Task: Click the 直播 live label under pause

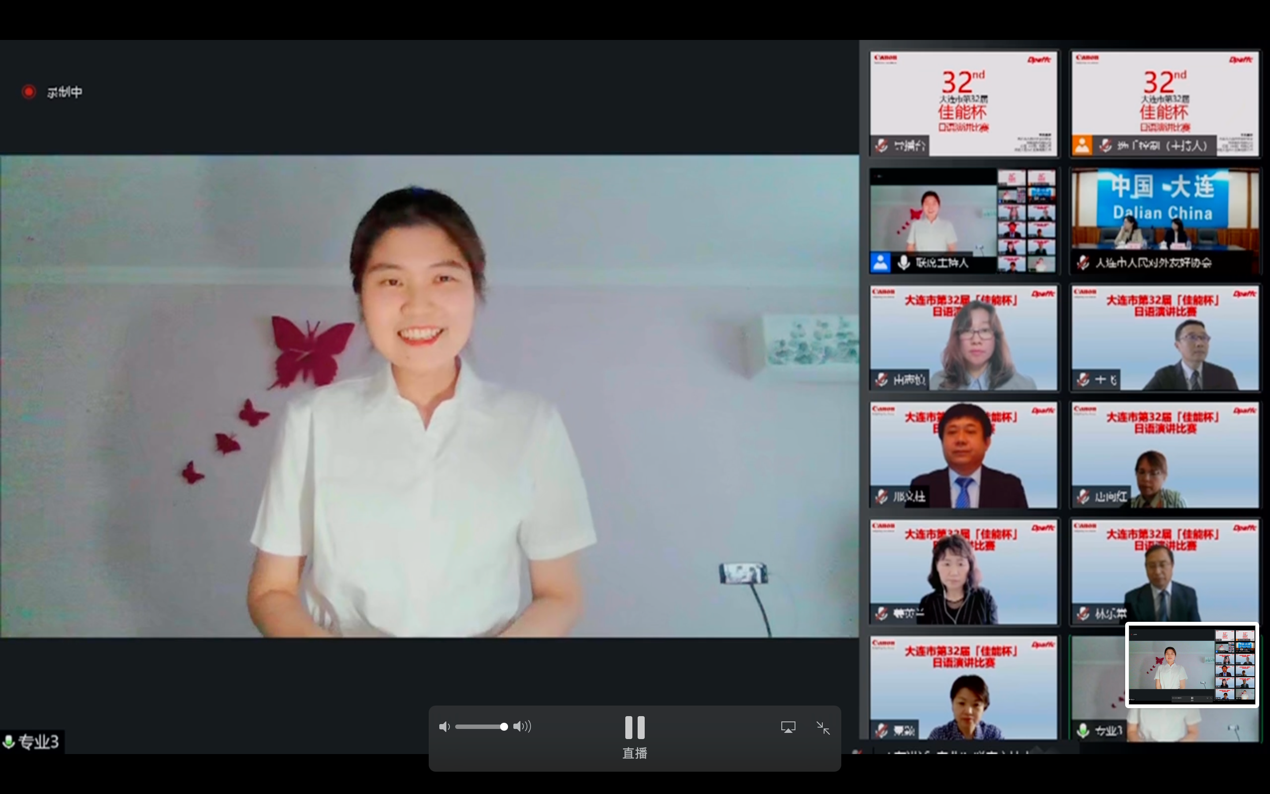Action: click(x=634, y=754)
